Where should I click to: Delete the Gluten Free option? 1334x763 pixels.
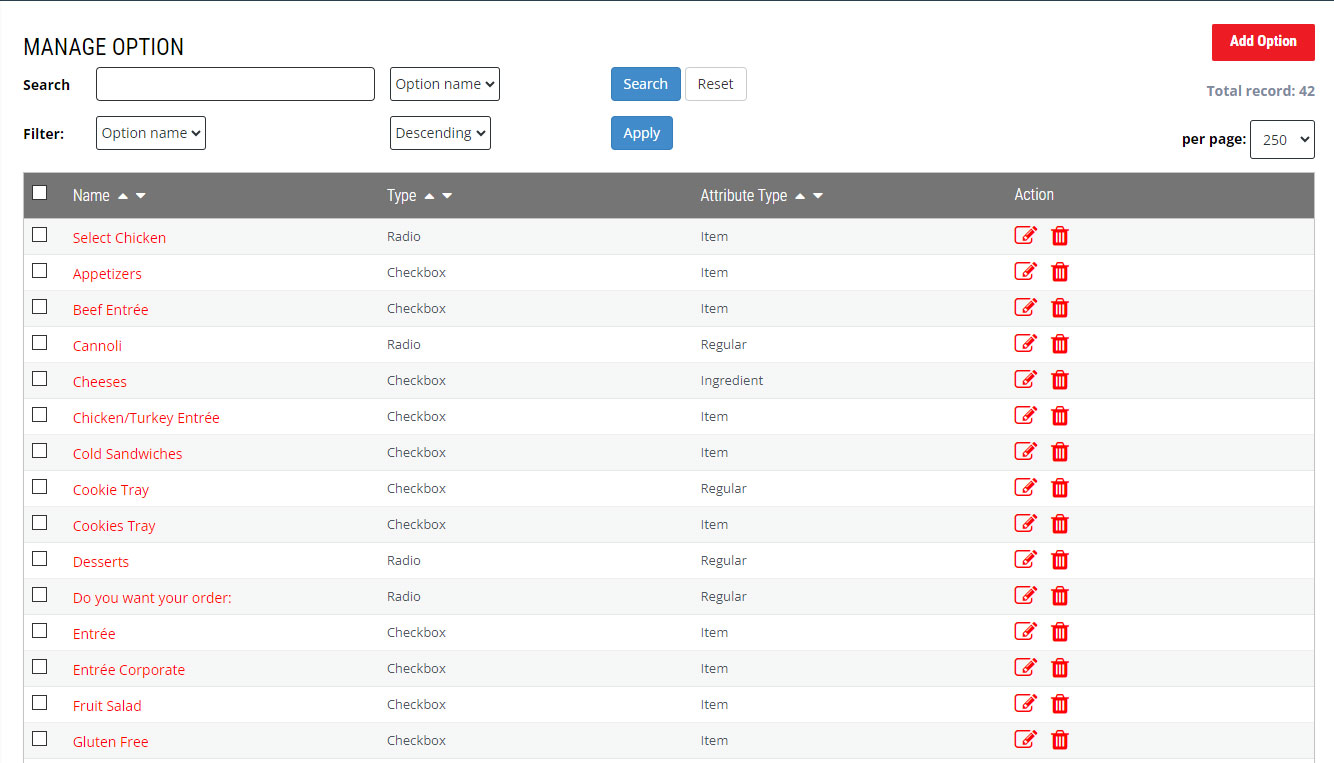[x=1060, y=740]
